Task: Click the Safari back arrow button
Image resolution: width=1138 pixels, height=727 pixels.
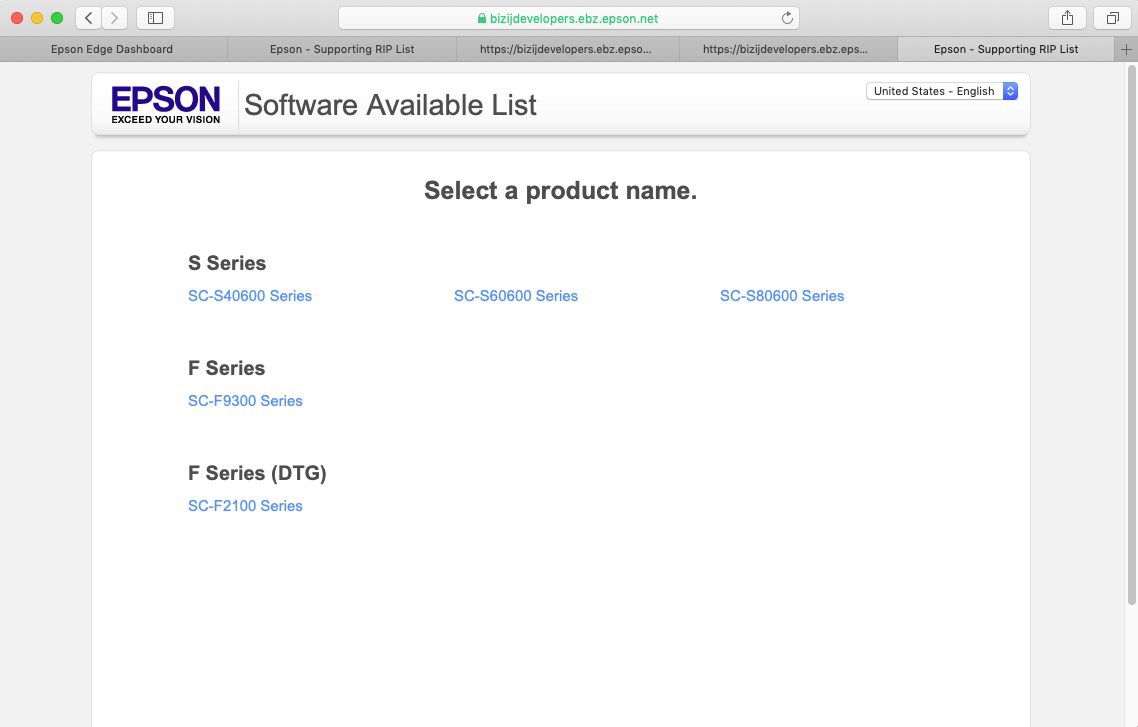Action: 89,18
